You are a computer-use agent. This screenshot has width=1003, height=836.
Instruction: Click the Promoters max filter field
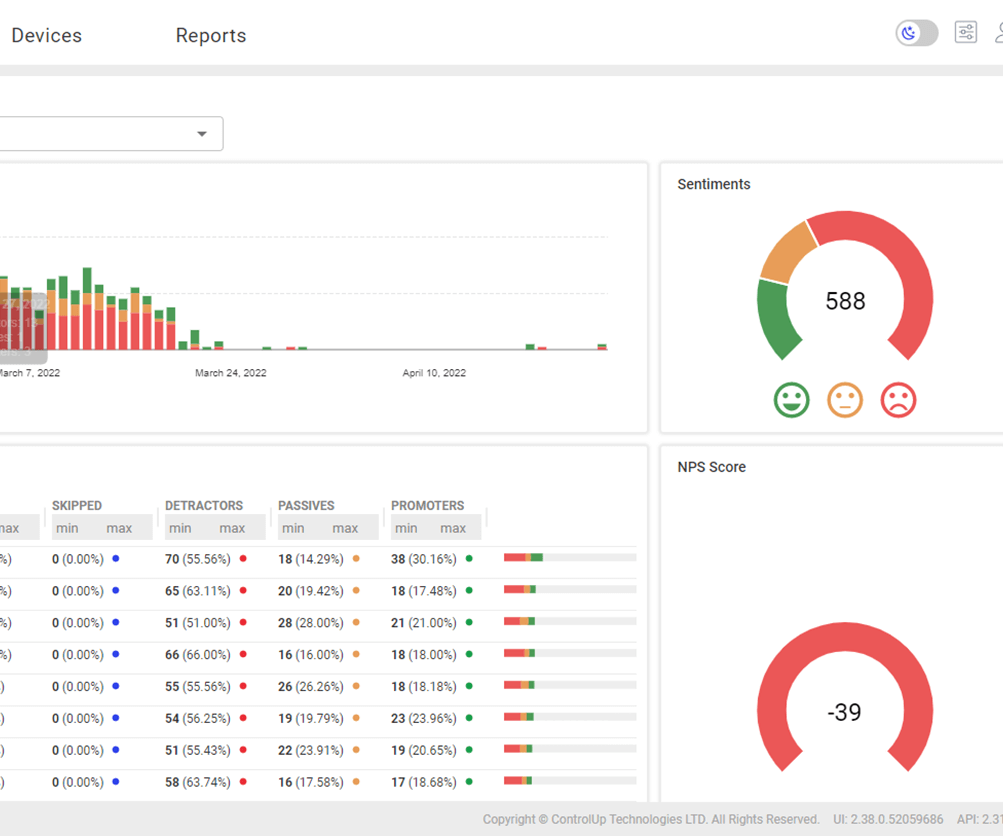click(x=453, y=528)
